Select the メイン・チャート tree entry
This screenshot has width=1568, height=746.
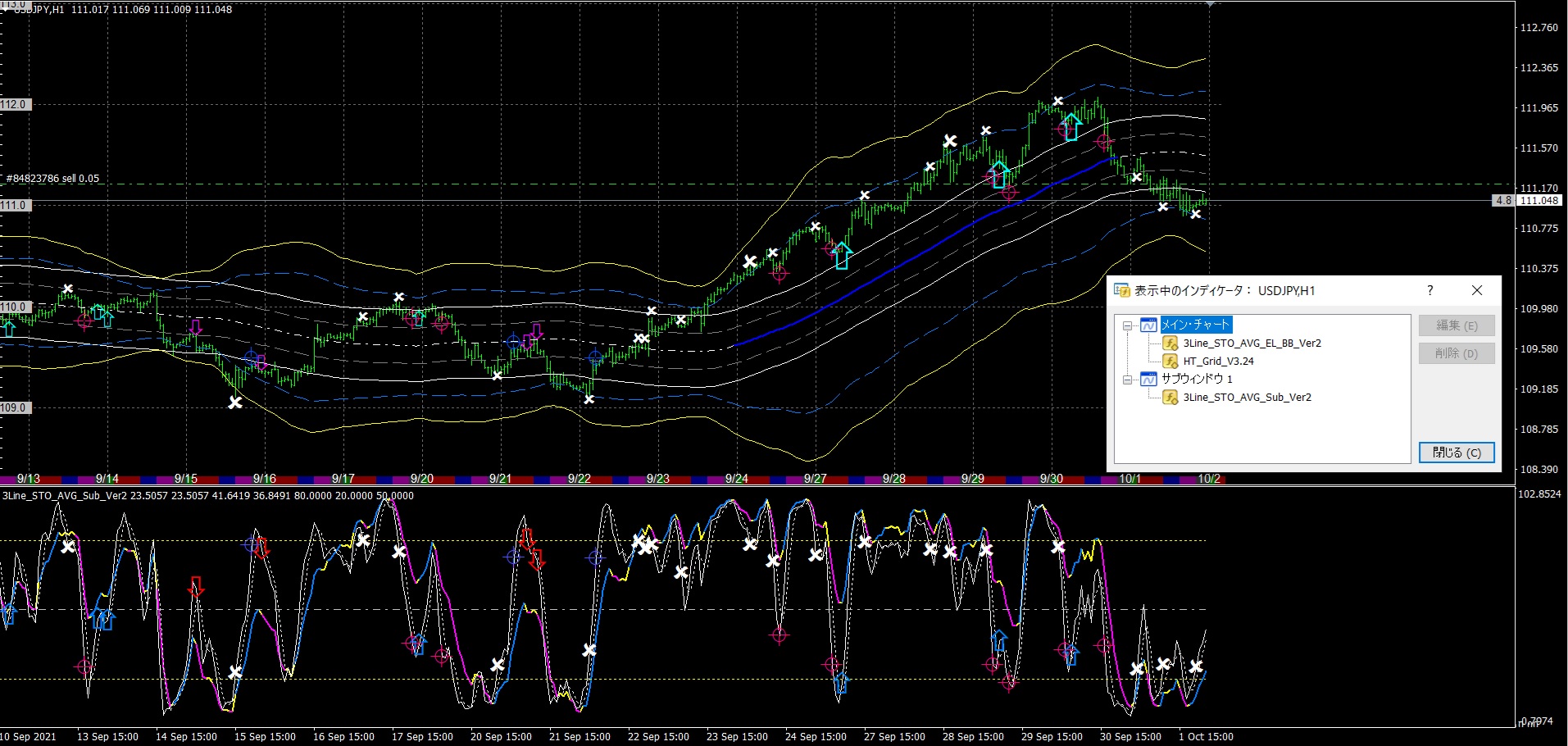pos(1196,325)
